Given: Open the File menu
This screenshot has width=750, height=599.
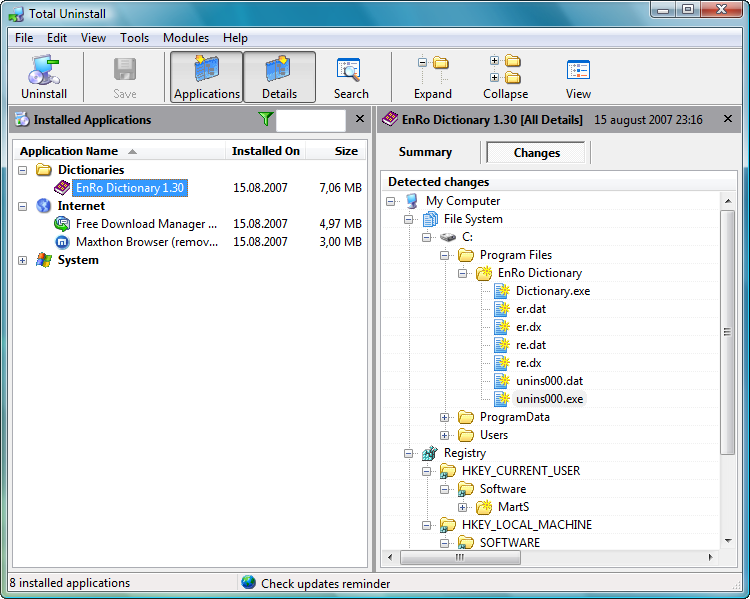Looking at the screenshot, I should 24,38.
